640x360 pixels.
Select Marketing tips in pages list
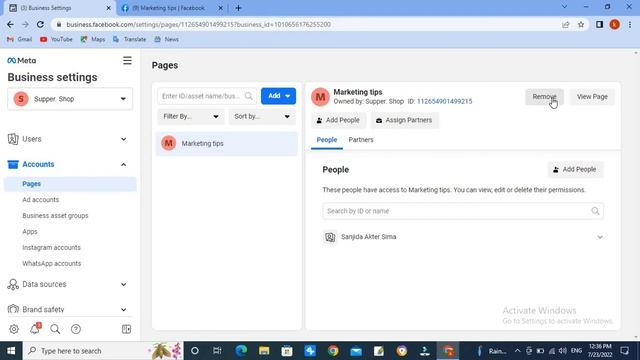coord(227,144)
